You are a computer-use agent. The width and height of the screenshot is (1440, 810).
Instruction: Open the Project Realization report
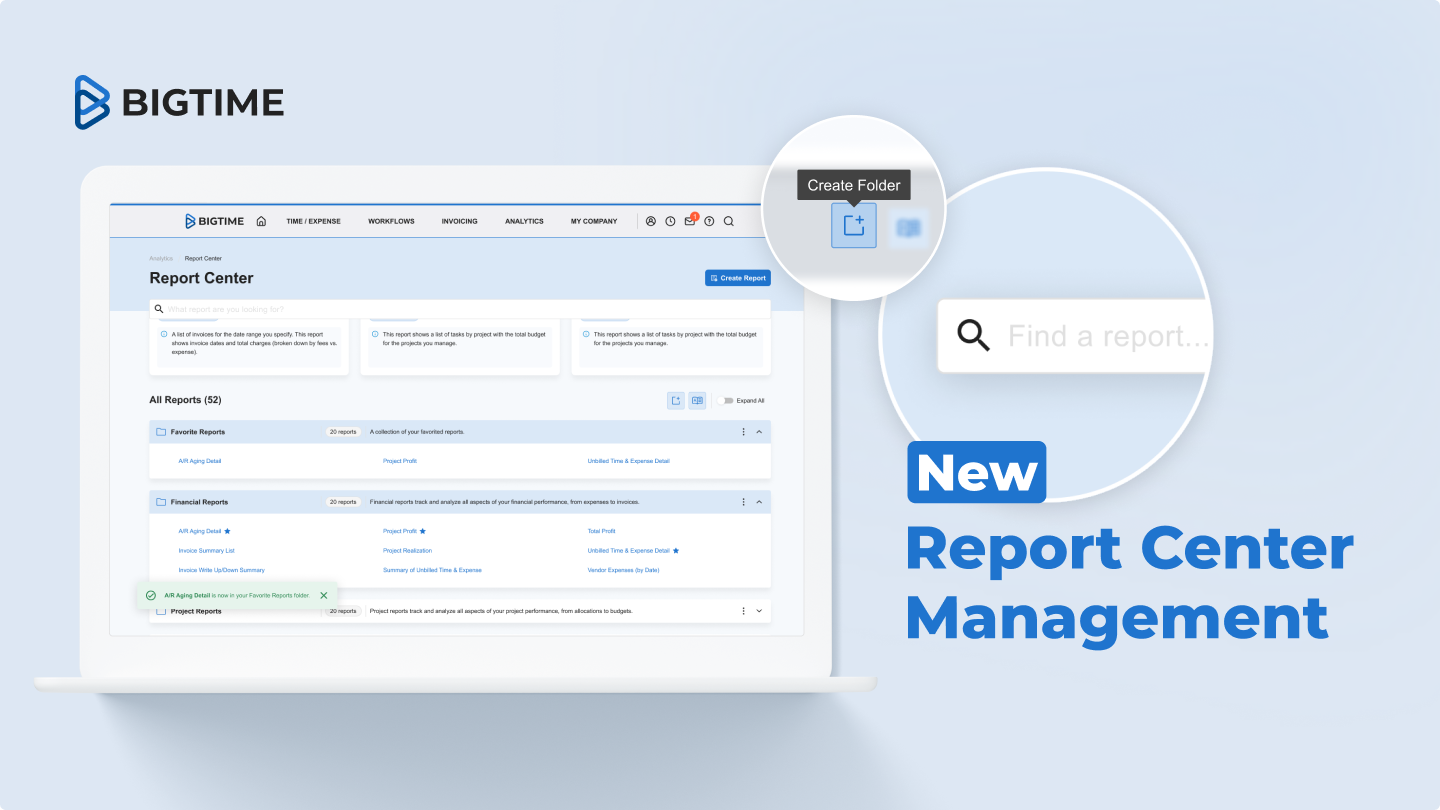408,551
